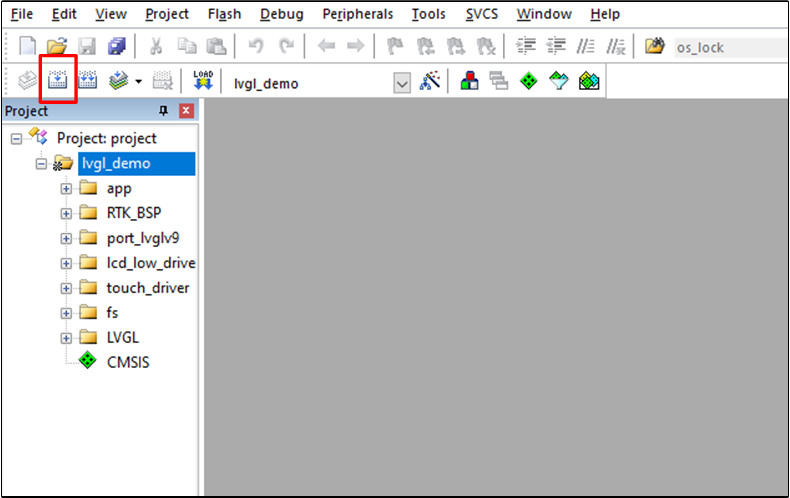The height and width of the screenshot is (498, 790).
Task: Expand the lcd_low_drive folder
Action: pos(66,263)
